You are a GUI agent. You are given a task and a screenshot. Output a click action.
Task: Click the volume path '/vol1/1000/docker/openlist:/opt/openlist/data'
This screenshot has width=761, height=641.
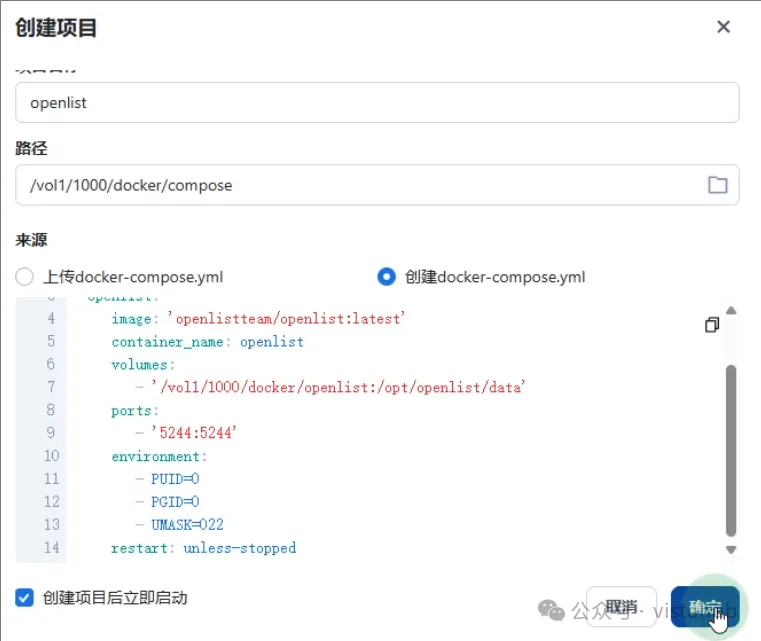pyautogui.click(x=338, y=387)
